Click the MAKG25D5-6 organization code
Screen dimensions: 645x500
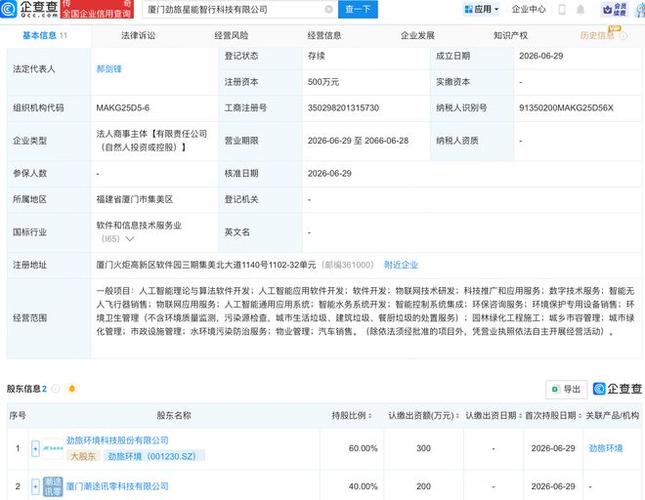[x=123, y=108]
